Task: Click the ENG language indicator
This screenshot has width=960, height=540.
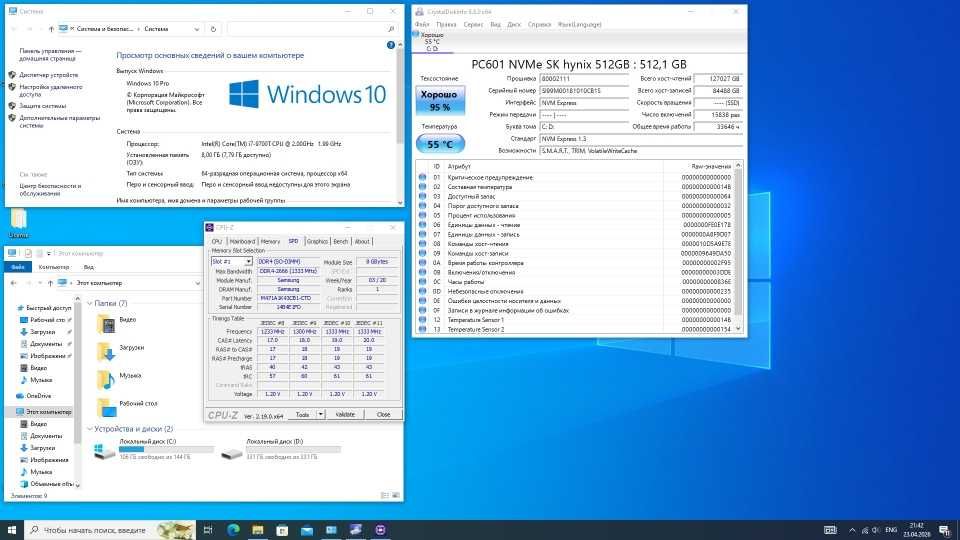Action: pos(891,530)
